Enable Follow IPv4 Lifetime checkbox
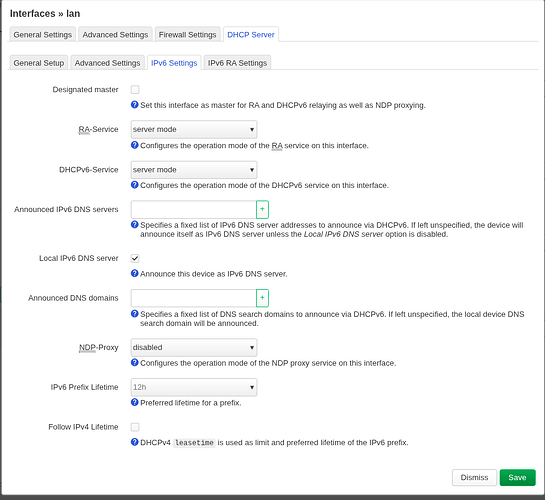This screenshot has height=500, width=545. [135, 427]
